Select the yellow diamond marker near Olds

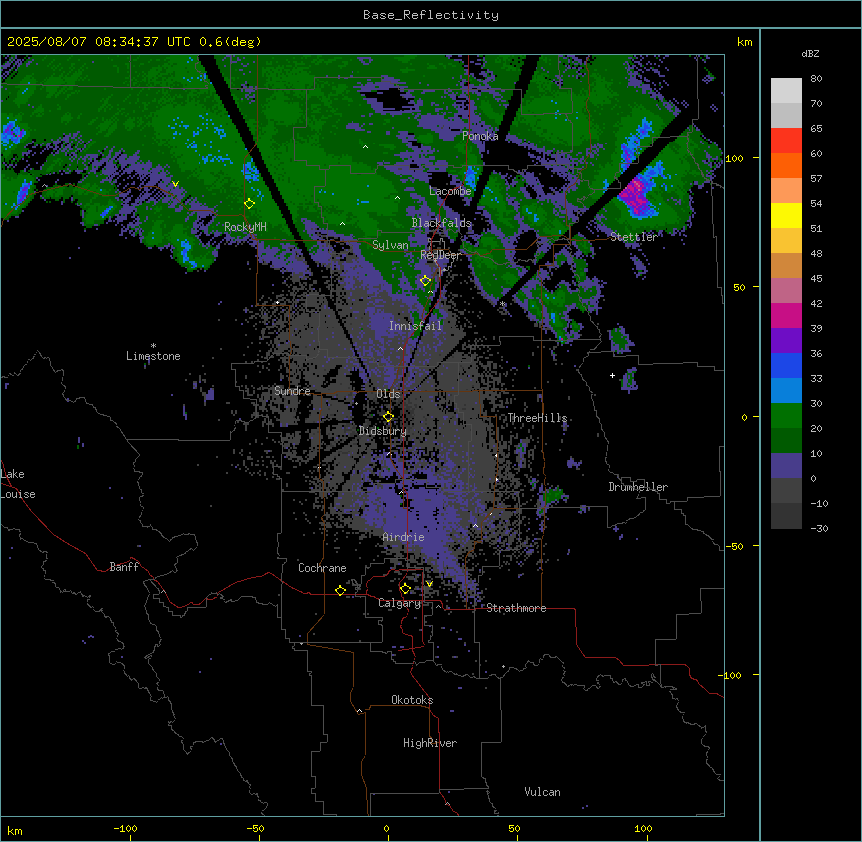tap(388, 417)
